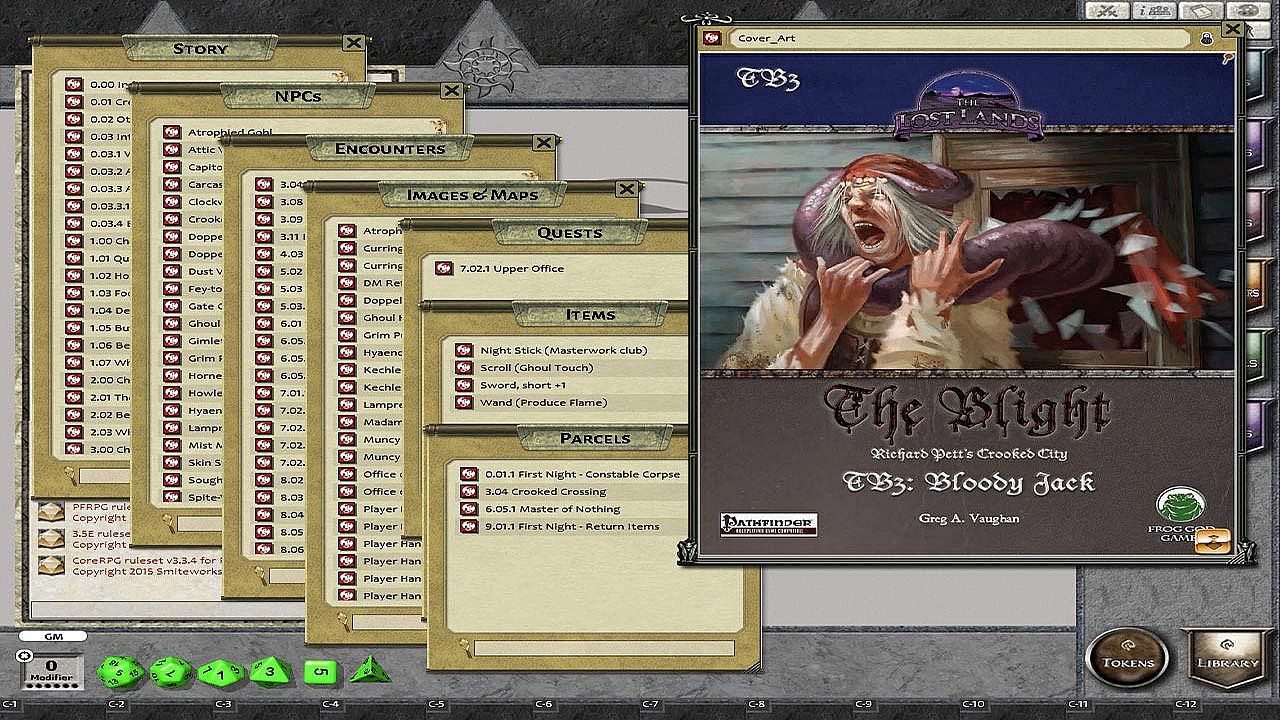1280x720 pixels.
Task: Click the search field in the Parcels window
Action: [x=603, y=648]
